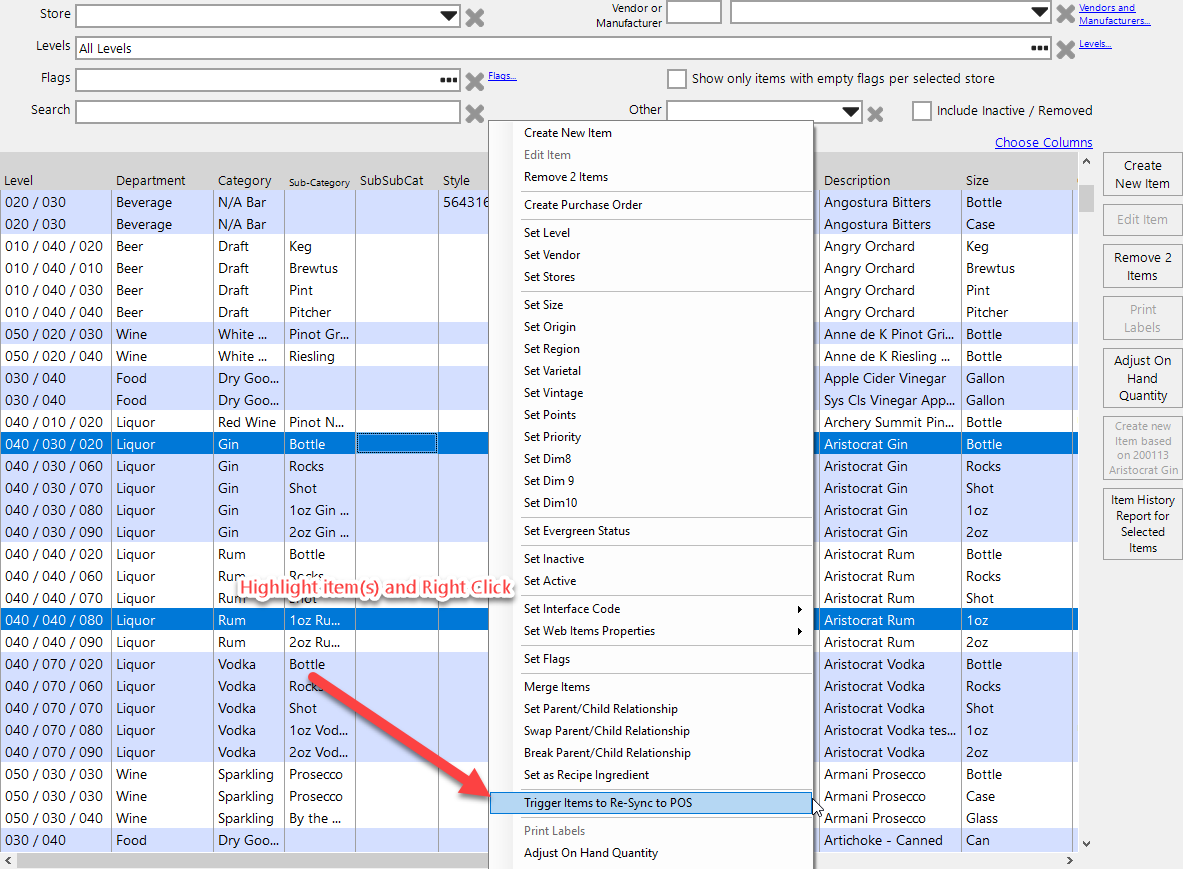The width and height of the screenshot is (1183, 869).
Task: Click Item History Report for Selected Items
Action: point(1142,524)
